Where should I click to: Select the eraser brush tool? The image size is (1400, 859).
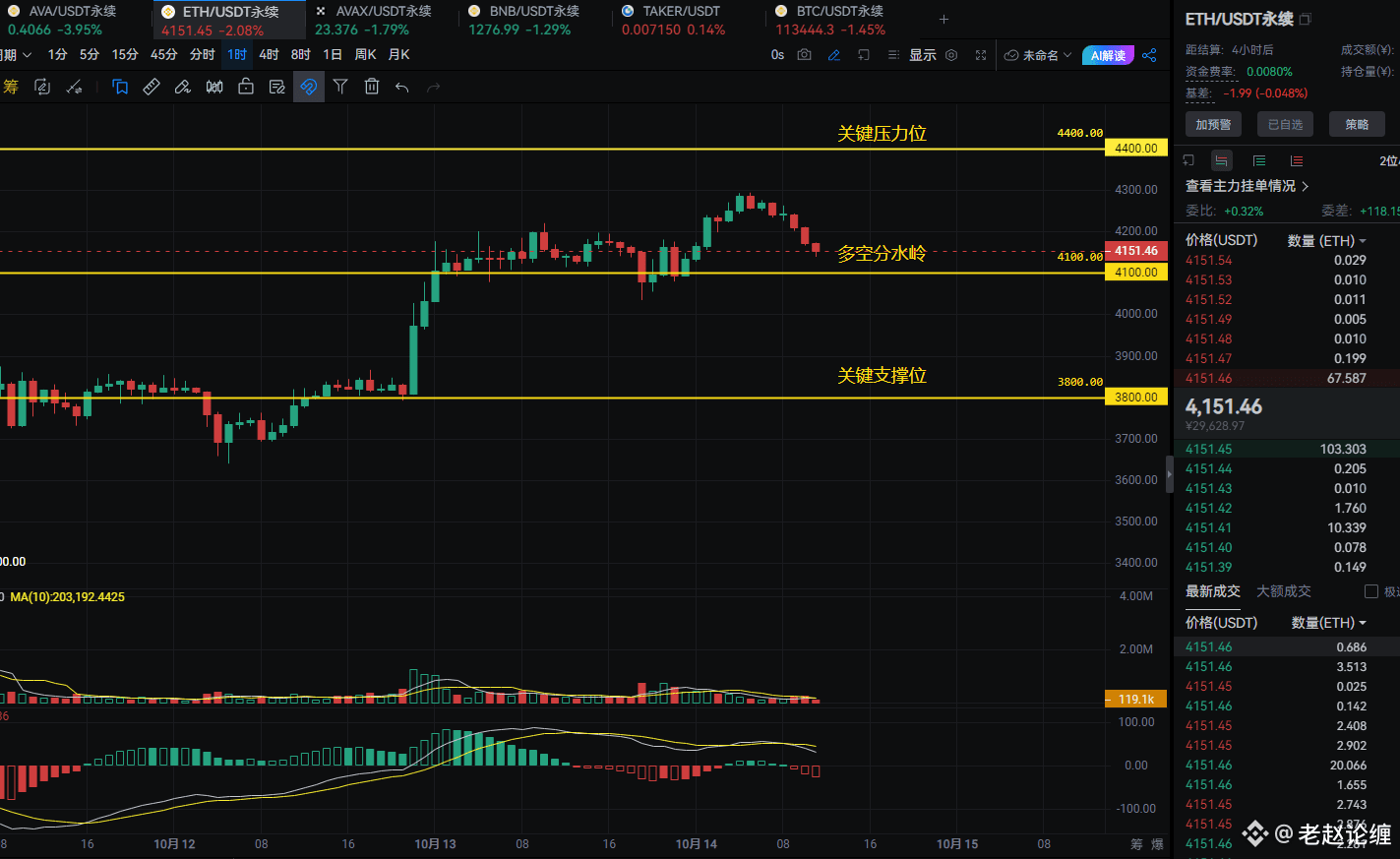pos(183,87)
